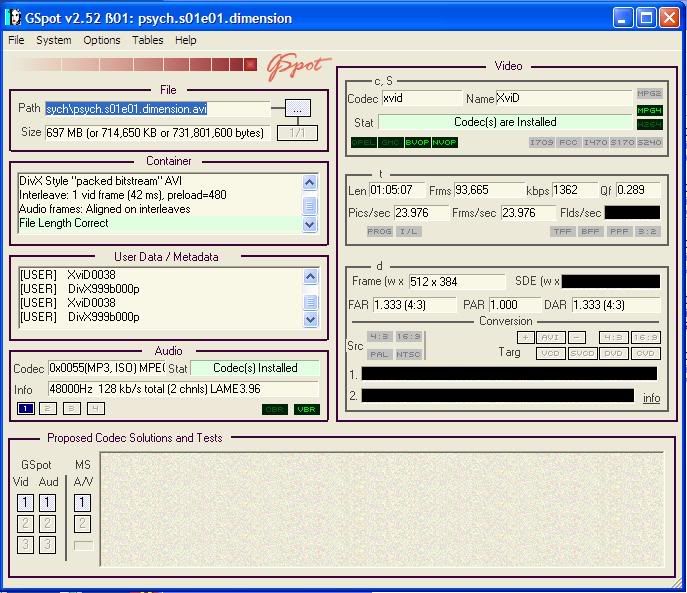Image resolution: width=687 pixels, height=593 pixels.
Task: Click the VBR audio indicator
Action: pyautogui.click(x=306, y=409)
